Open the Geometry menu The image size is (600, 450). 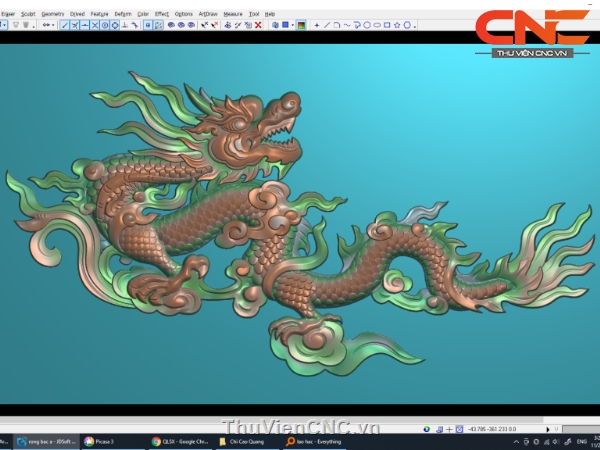click(53, 14)
